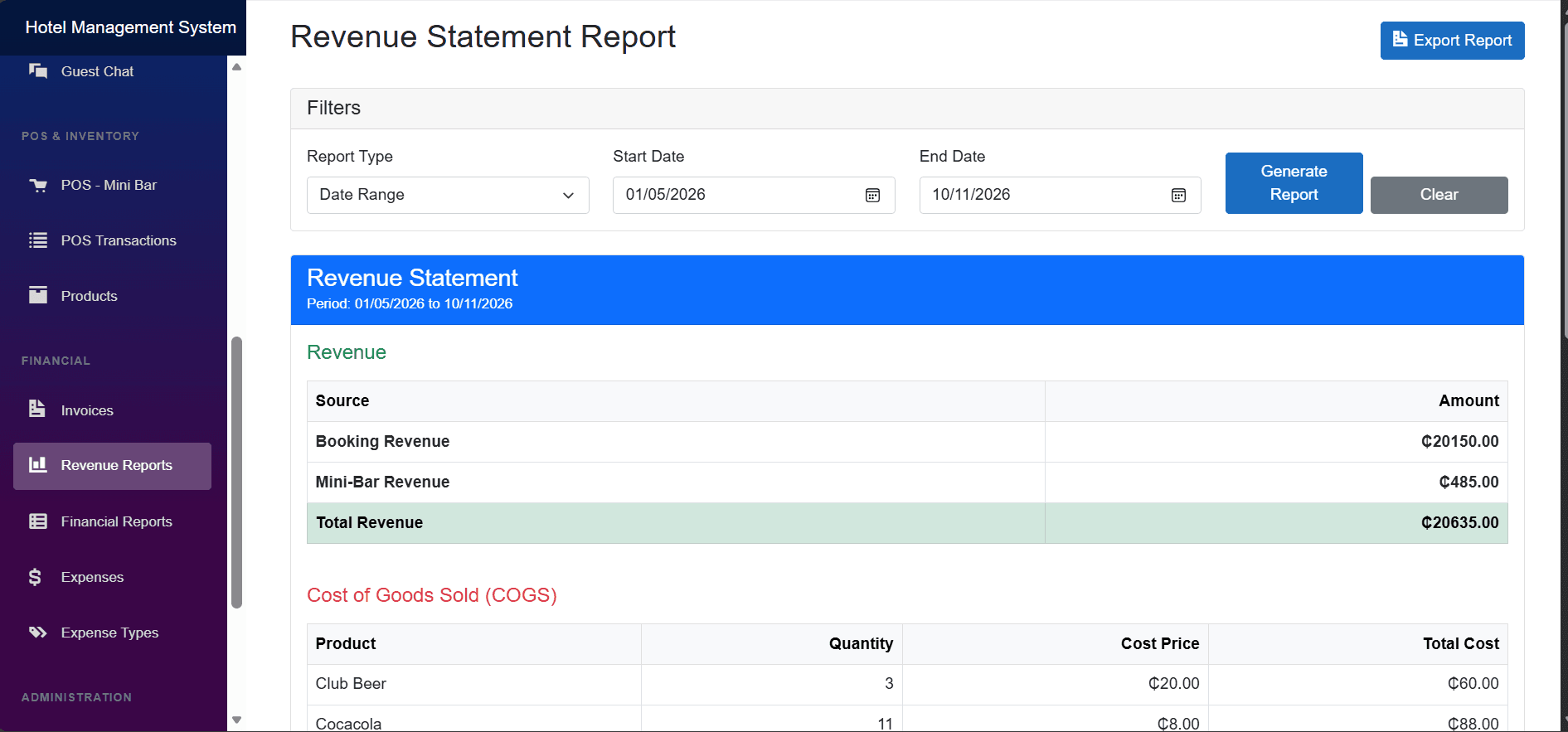Click the Start Date input field
The height and width of the screenshot is (732, 1568).
coord(754,195)
